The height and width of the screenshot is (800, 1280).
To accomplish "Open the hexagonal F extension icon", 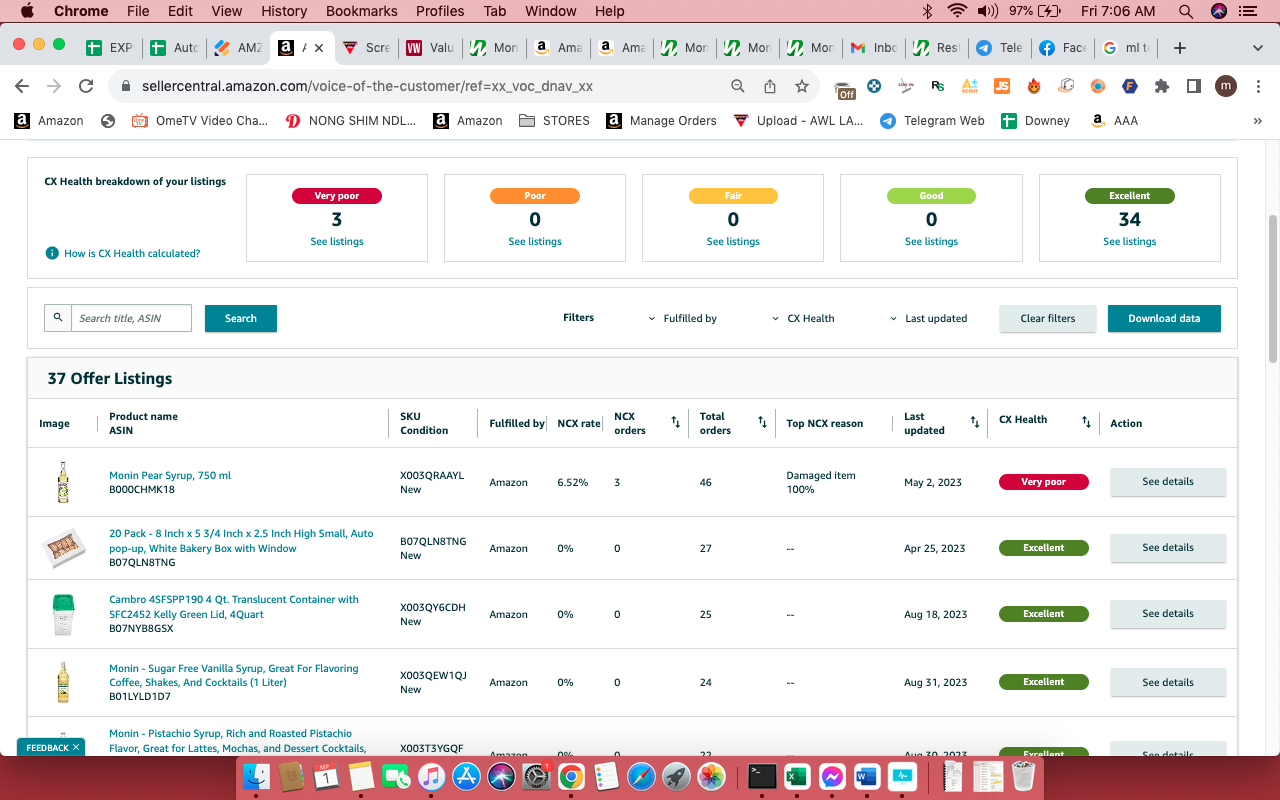I will 1129,86.
